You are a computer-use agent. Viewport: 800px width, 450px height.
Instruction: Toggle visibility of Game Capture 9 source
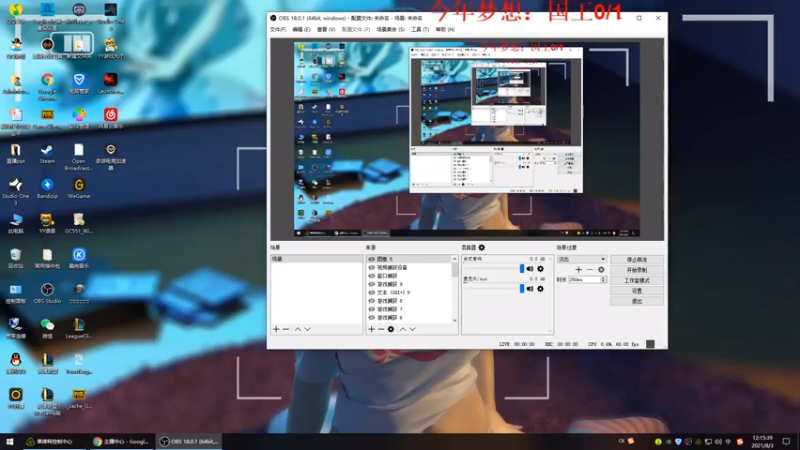pos(371,284)
